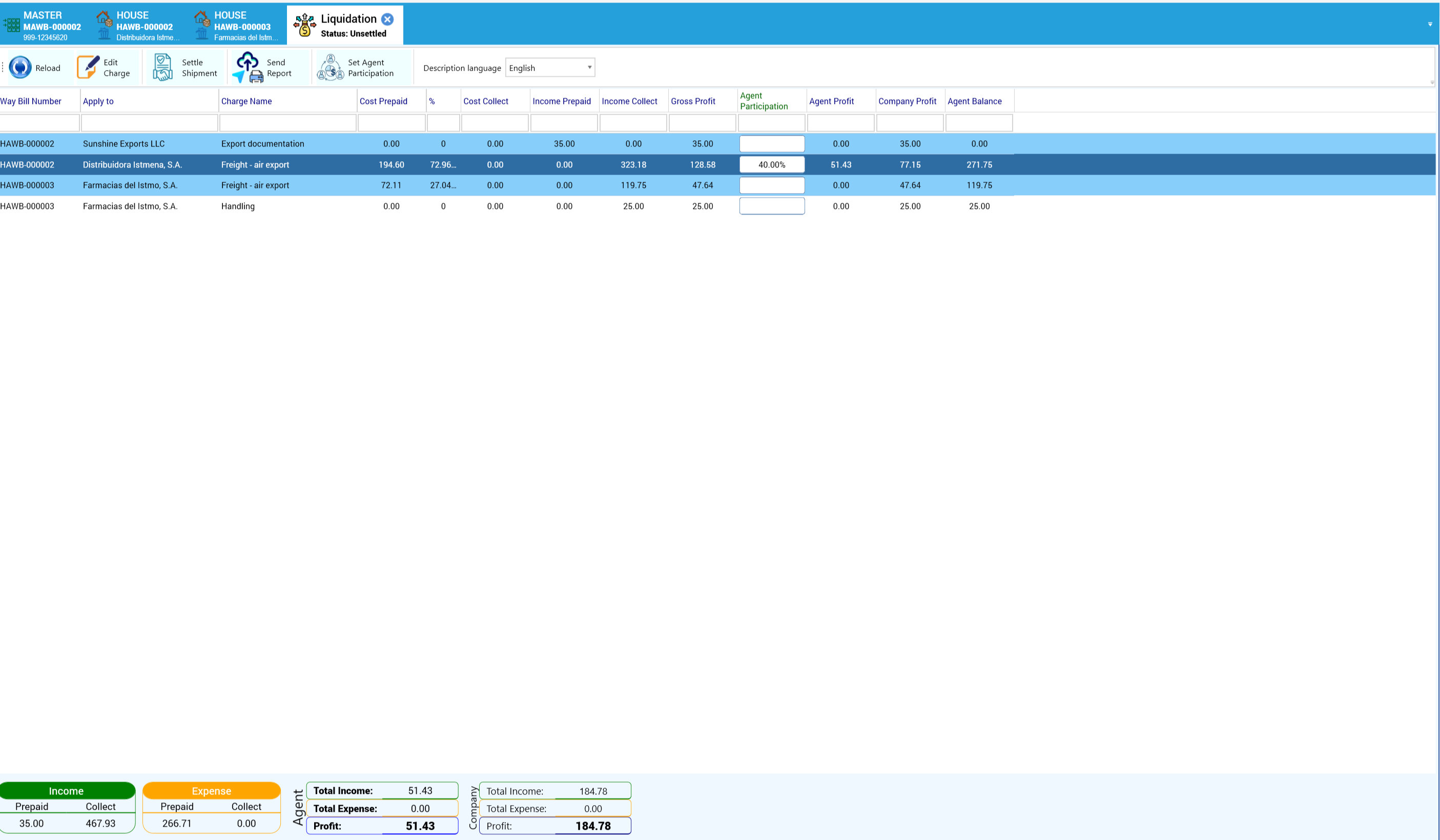Click participation field for Handling row
1440x840 pixels.
(x=772, y=206)
